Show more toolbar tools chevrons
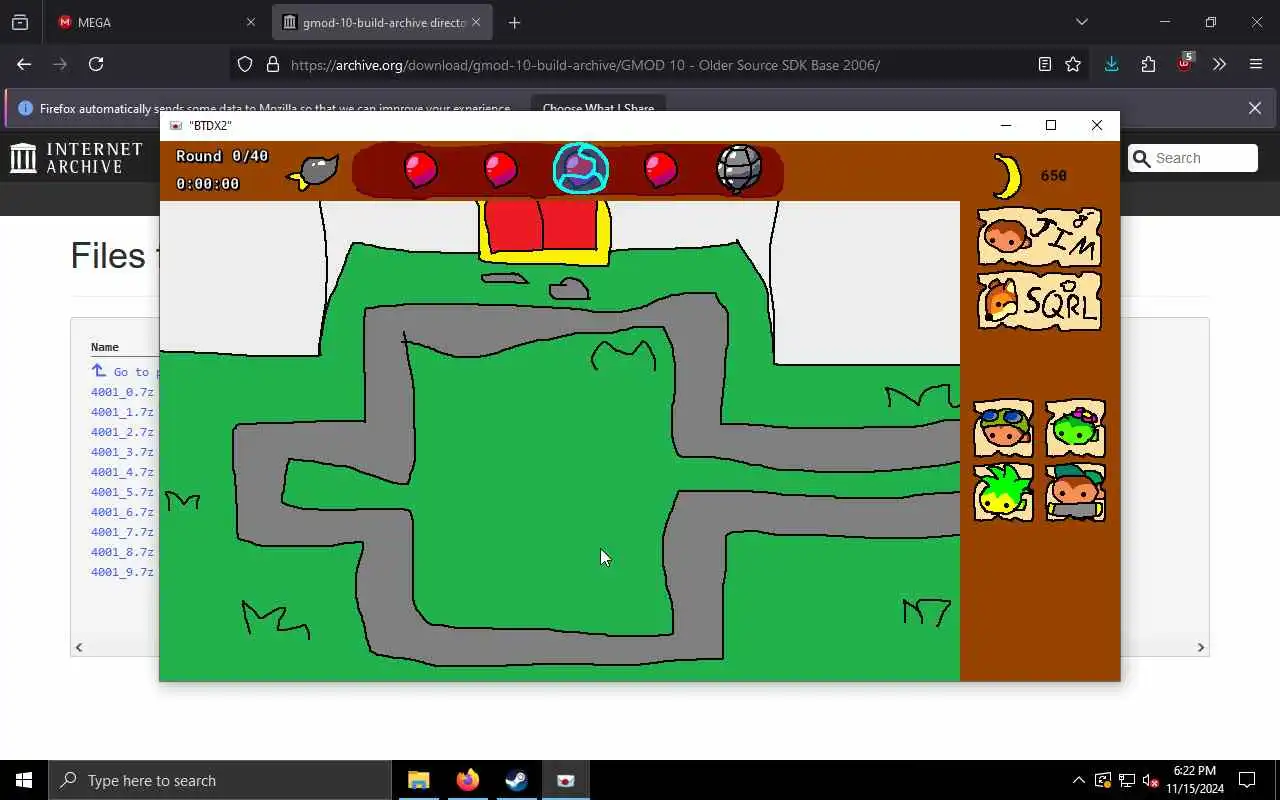This screenshot has width=1280, height=800. 1219,64
